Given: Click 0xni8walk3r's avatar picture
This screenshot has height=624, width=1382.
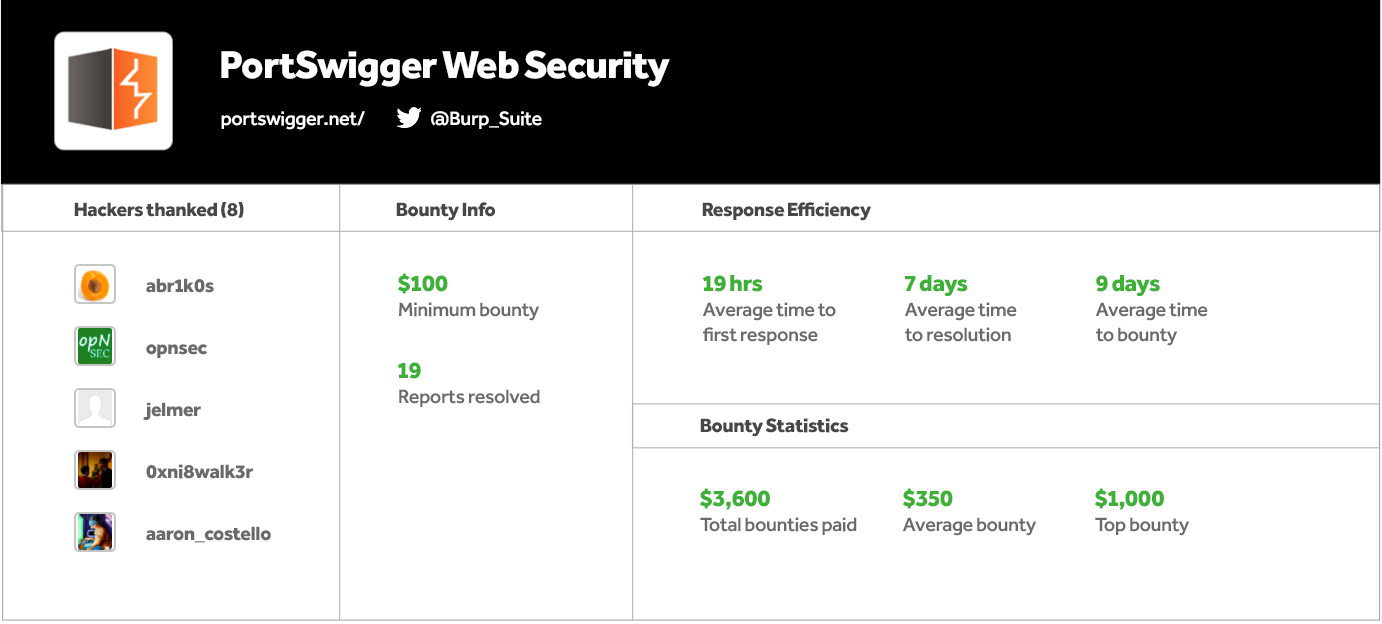Looking at the screenshot, I should coord(95,471).
